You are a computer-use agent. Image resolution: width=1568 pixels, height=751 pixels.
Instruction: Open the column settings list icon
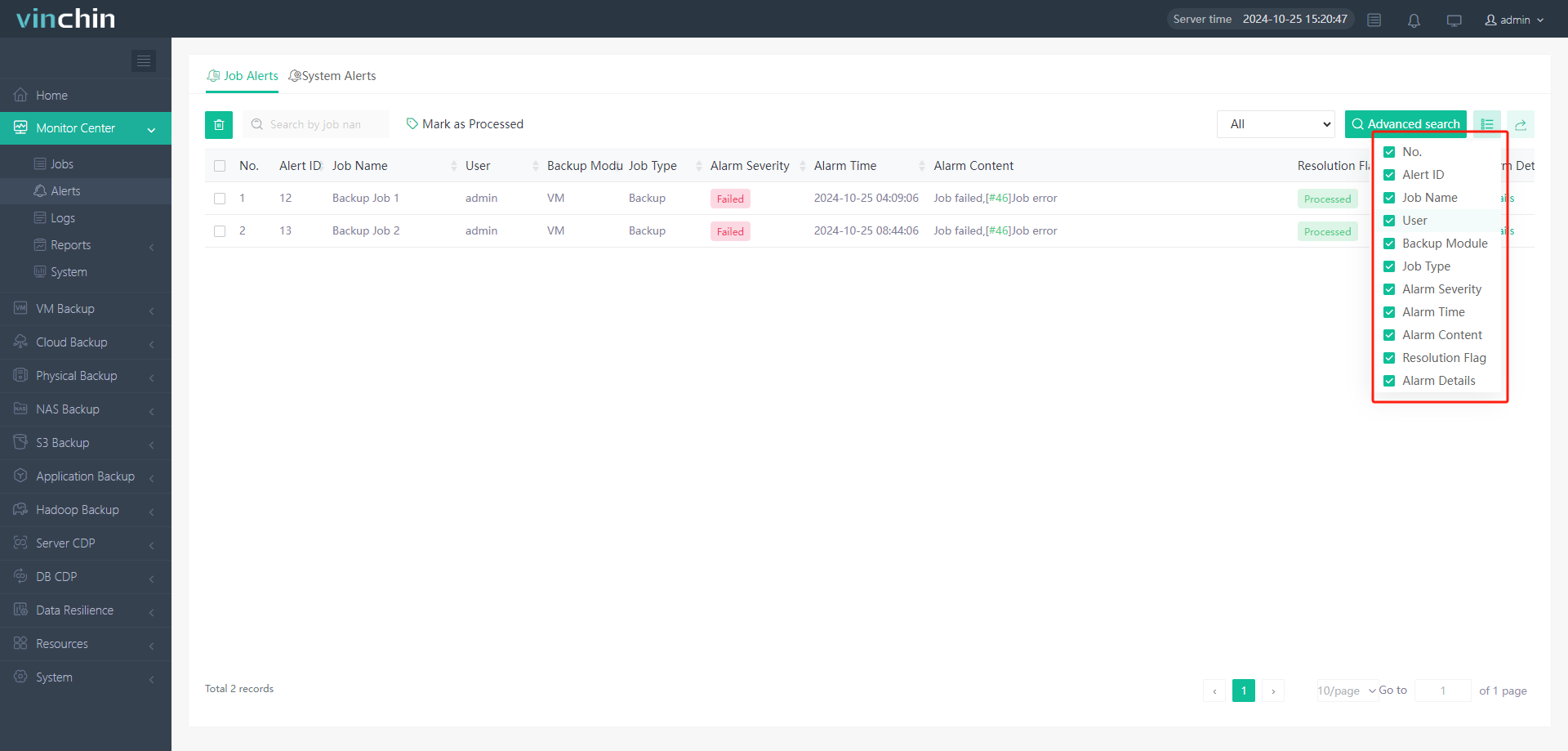click(1486, 125)
